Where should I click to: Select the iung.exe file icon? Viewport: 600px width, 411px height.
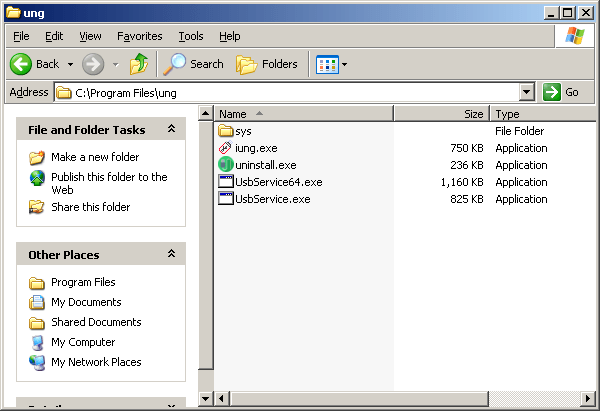coord(226,148)
